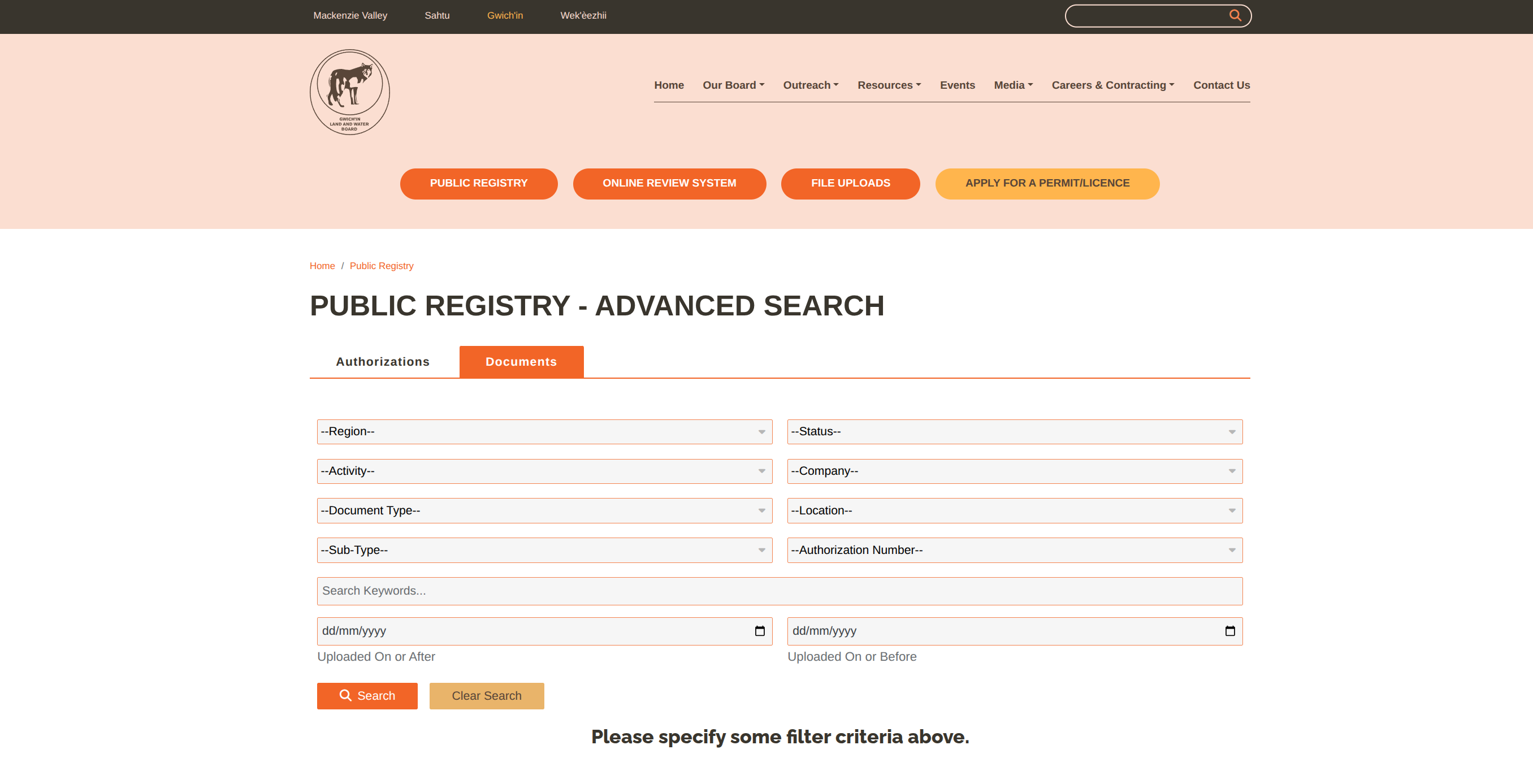Go to File Uploads

850,184
